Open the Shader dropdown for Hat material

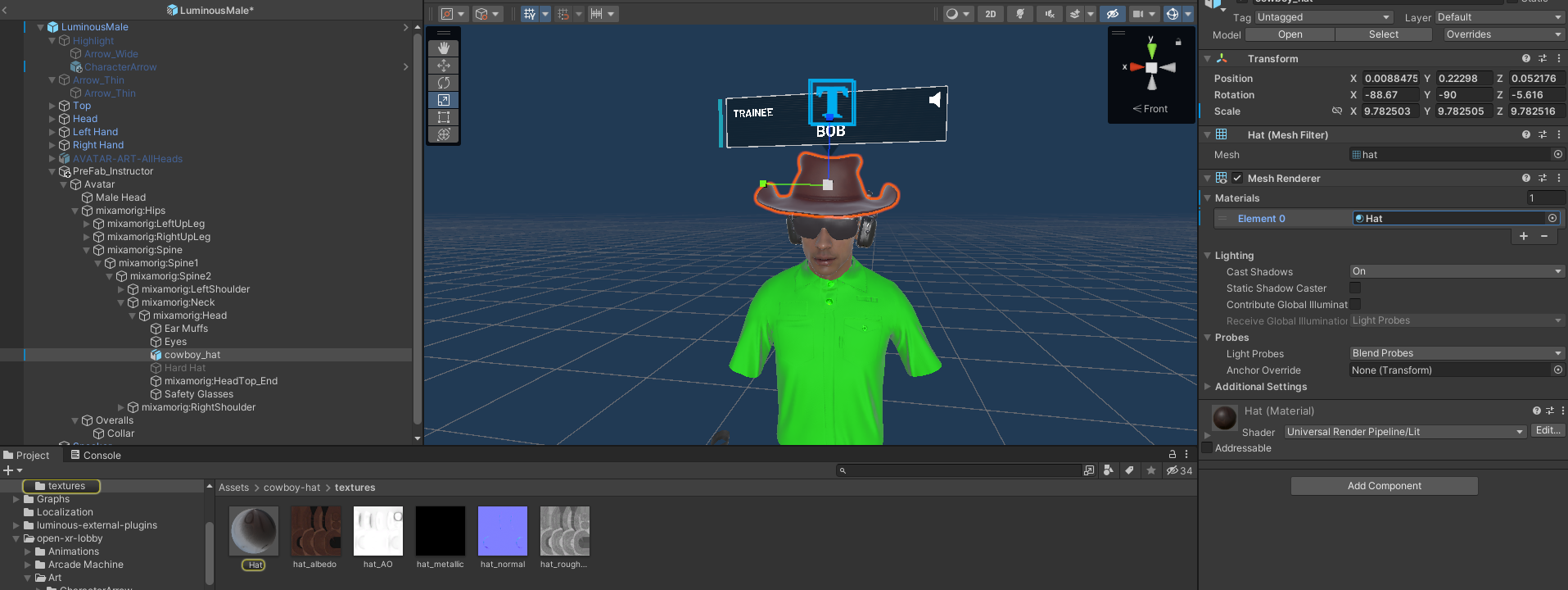pyautogui.click(x=1404, y=432)
